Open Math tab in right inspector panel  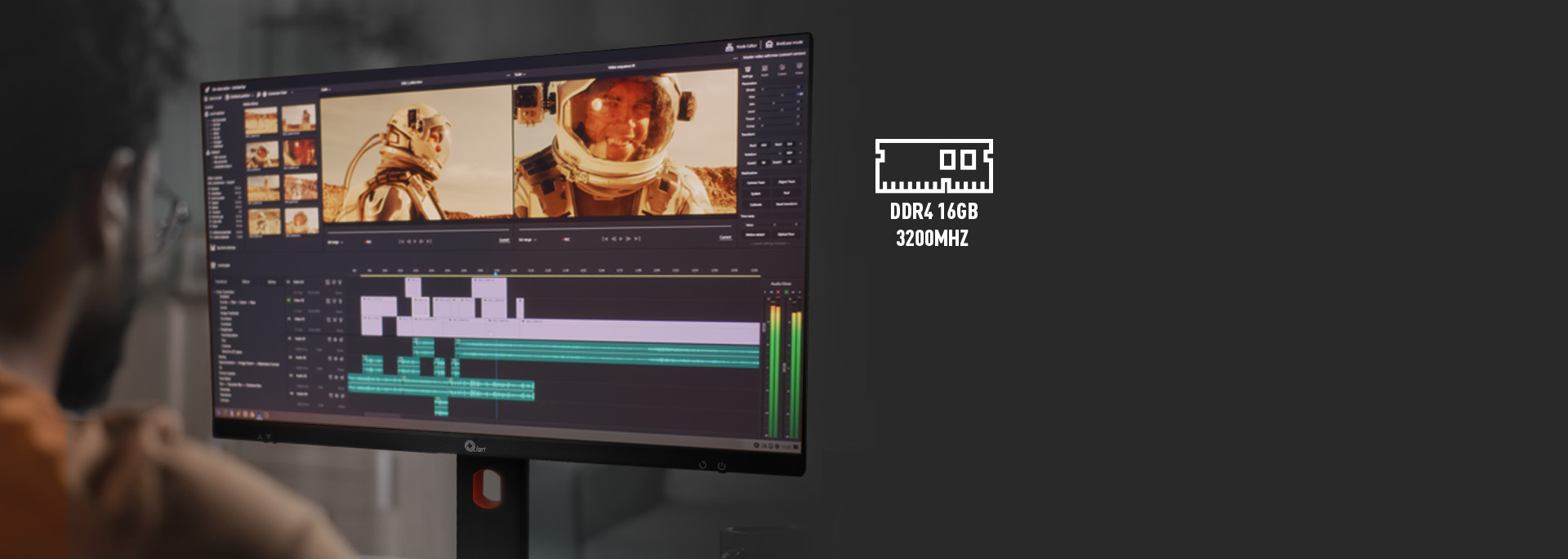tap(764, 71)
